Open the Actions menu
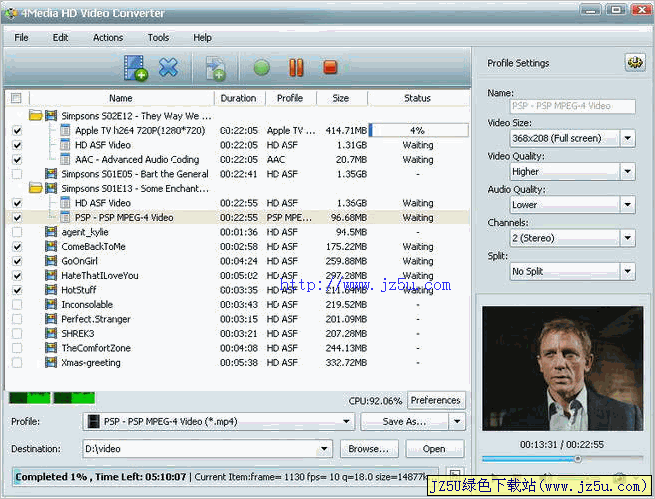 click(x=108, y=38)
